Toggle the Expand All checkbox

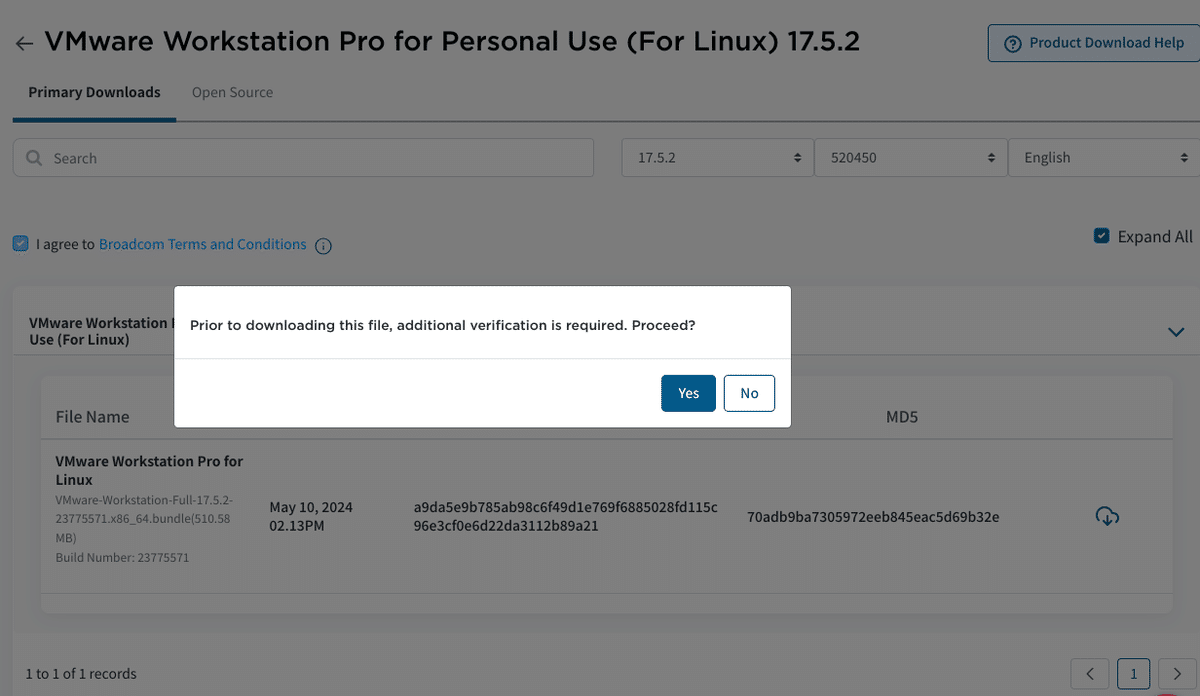point(1101,236)
